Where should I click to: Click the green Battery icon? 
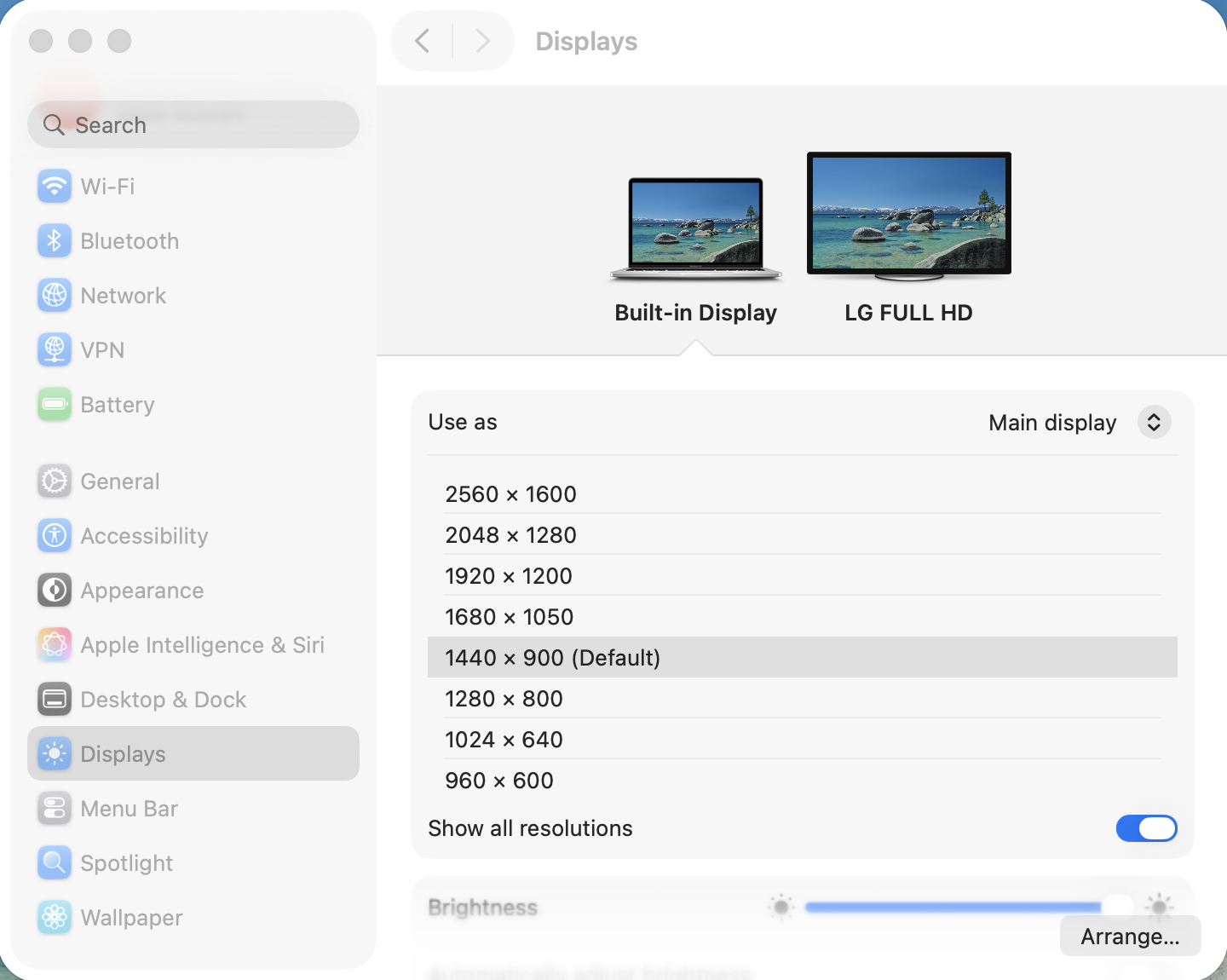pos(55,405)
